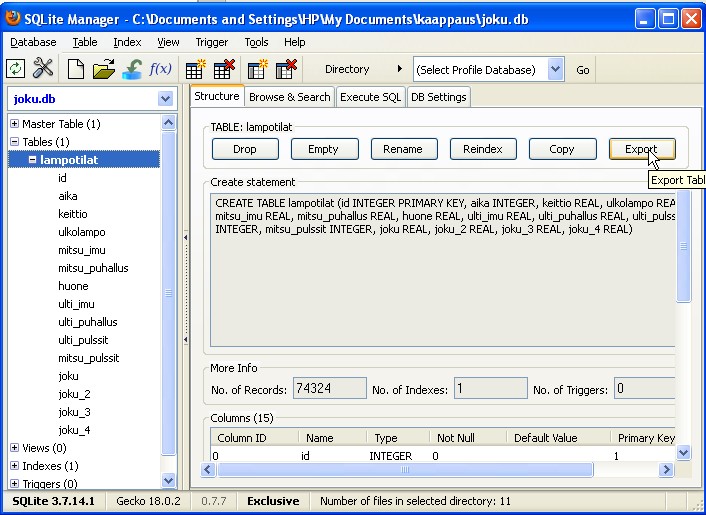Image resolution: width=706 pixels, height=515 pixels.
Task: Select the mitsu_puhallus column in tree
Action: coord(93,268)
